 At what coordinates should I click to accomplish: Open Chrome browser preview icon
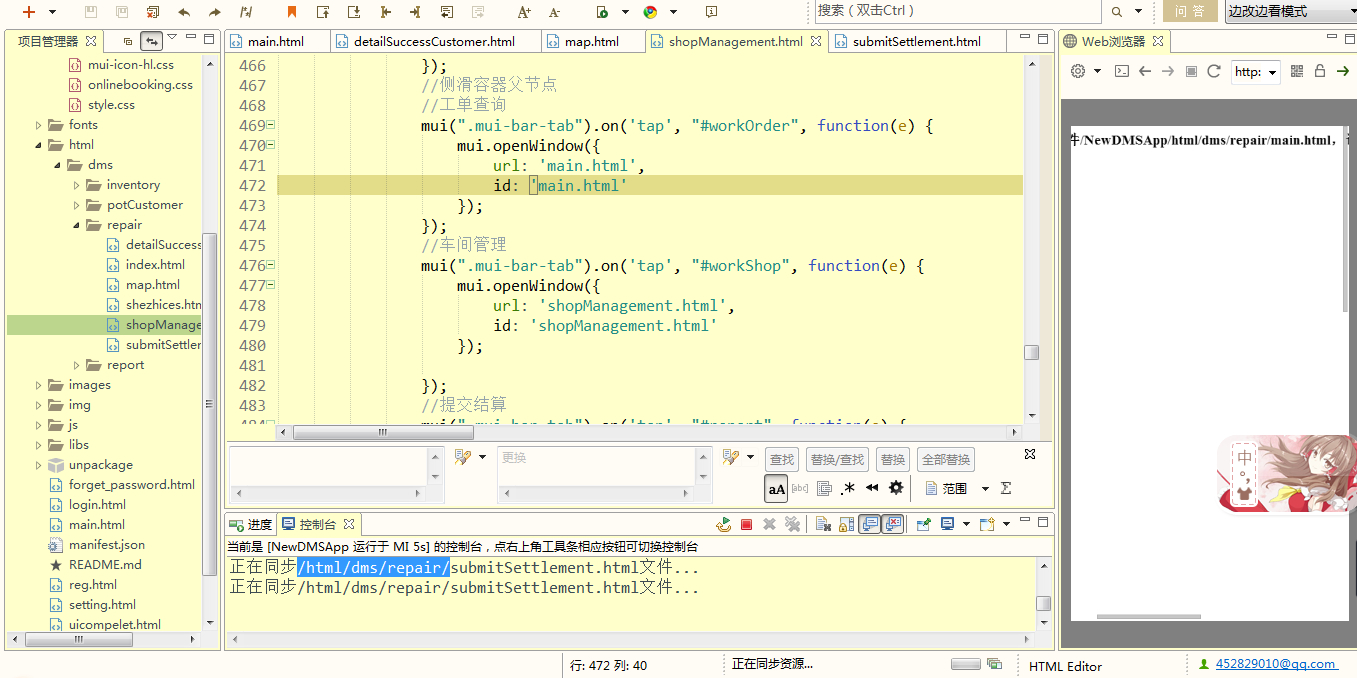coord(650,12)
